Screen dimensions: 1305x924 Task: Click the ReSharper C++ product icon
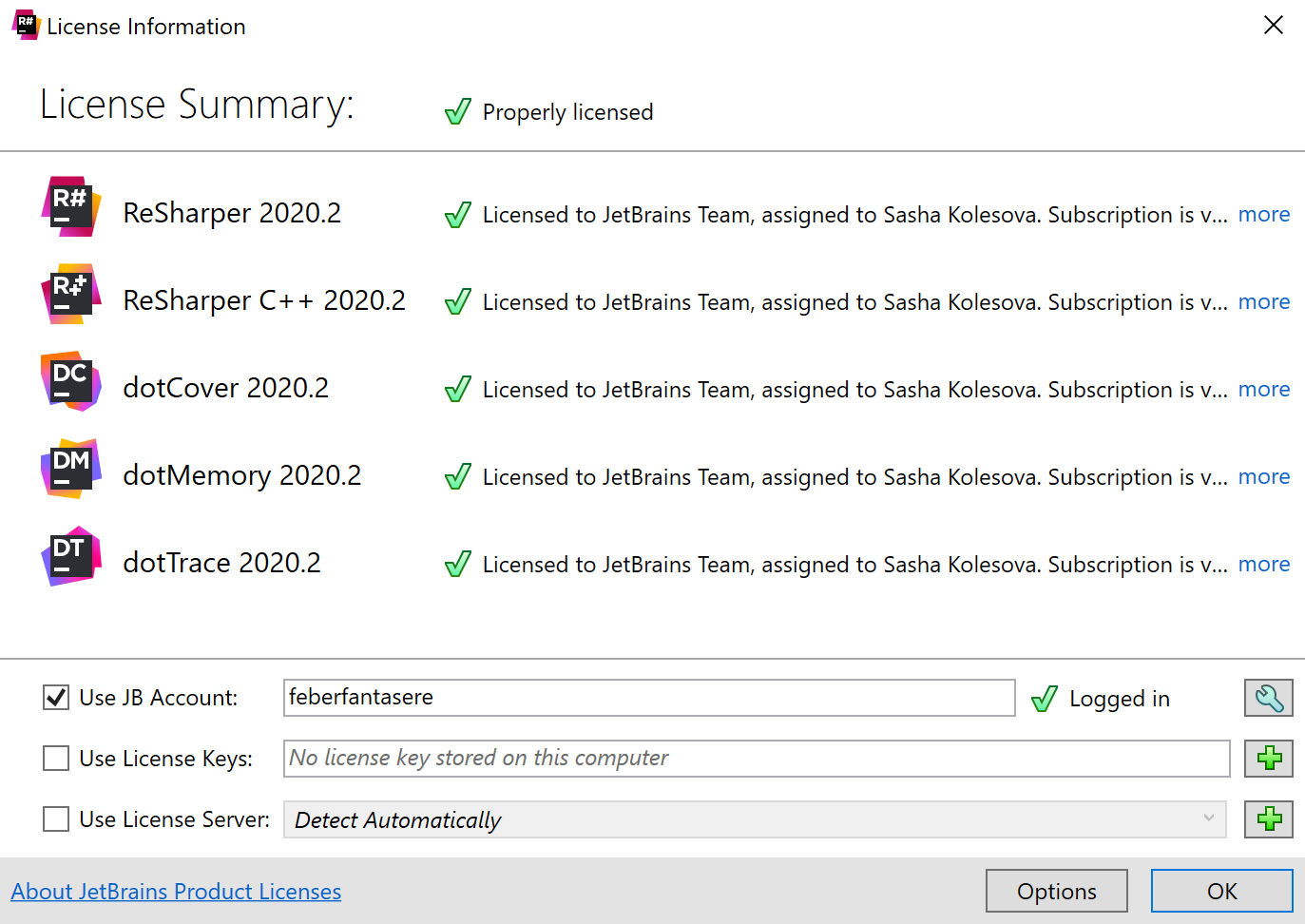(71, 294)
